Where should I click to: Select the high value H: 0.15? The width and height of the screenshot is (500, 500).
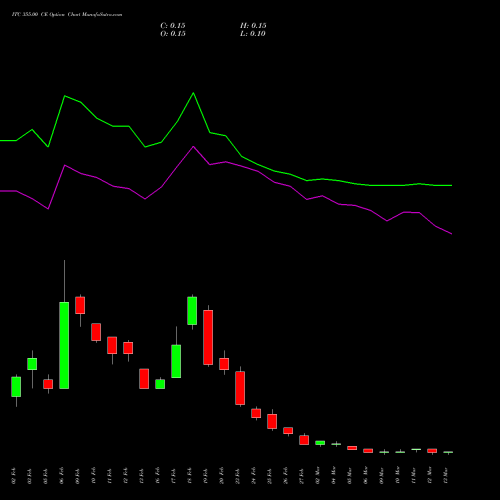pos(253,26)
